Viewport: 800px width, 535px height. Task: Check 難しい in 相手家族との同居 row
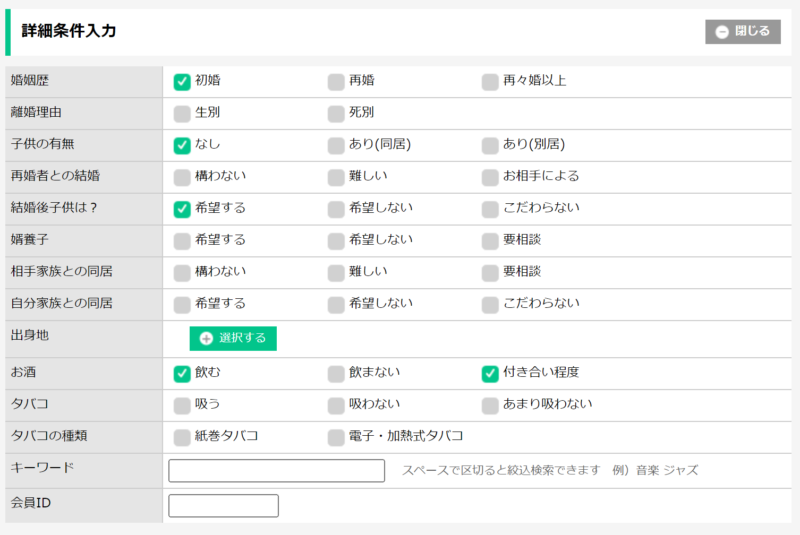pyautogui.click(x=336, y=273)
